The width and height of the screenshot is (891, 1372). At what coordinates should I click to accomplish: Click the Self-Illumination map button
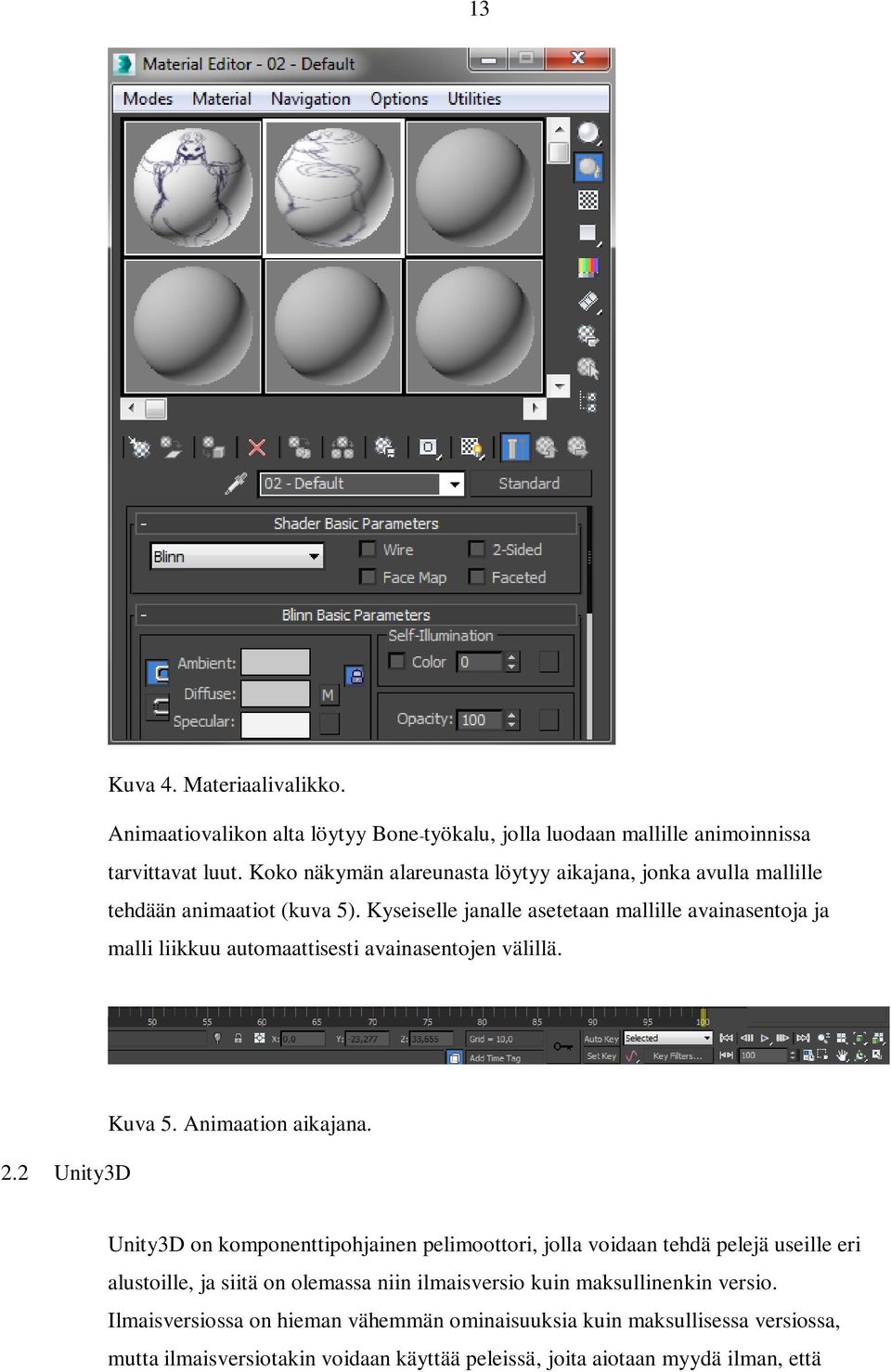(549, 661)
